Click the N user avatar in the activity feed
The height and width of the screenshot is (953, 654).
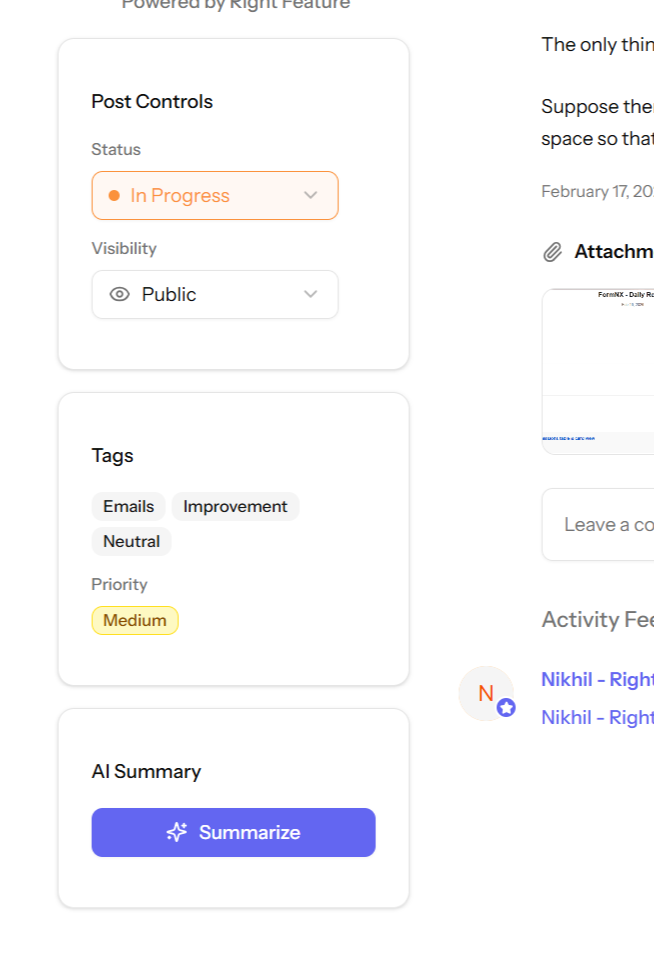pos(485,692)
